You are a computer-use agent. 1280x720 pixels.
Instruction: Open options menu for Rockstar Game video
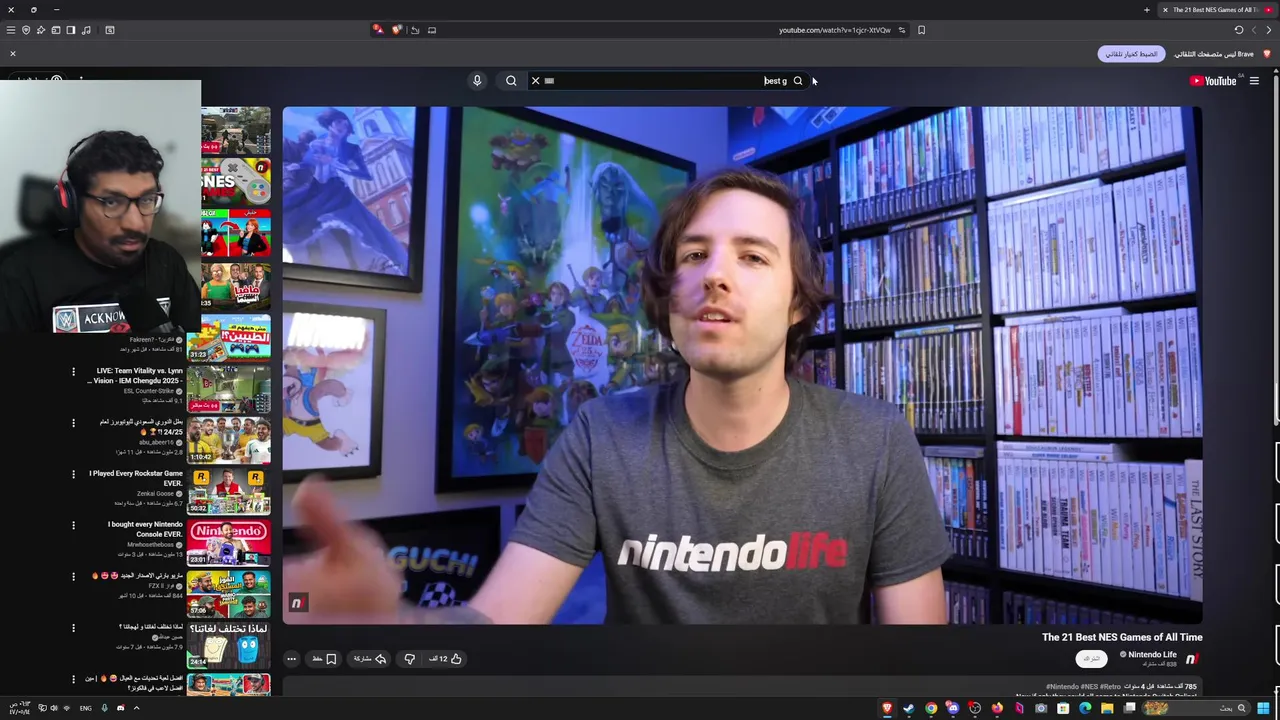coord(73,474)
